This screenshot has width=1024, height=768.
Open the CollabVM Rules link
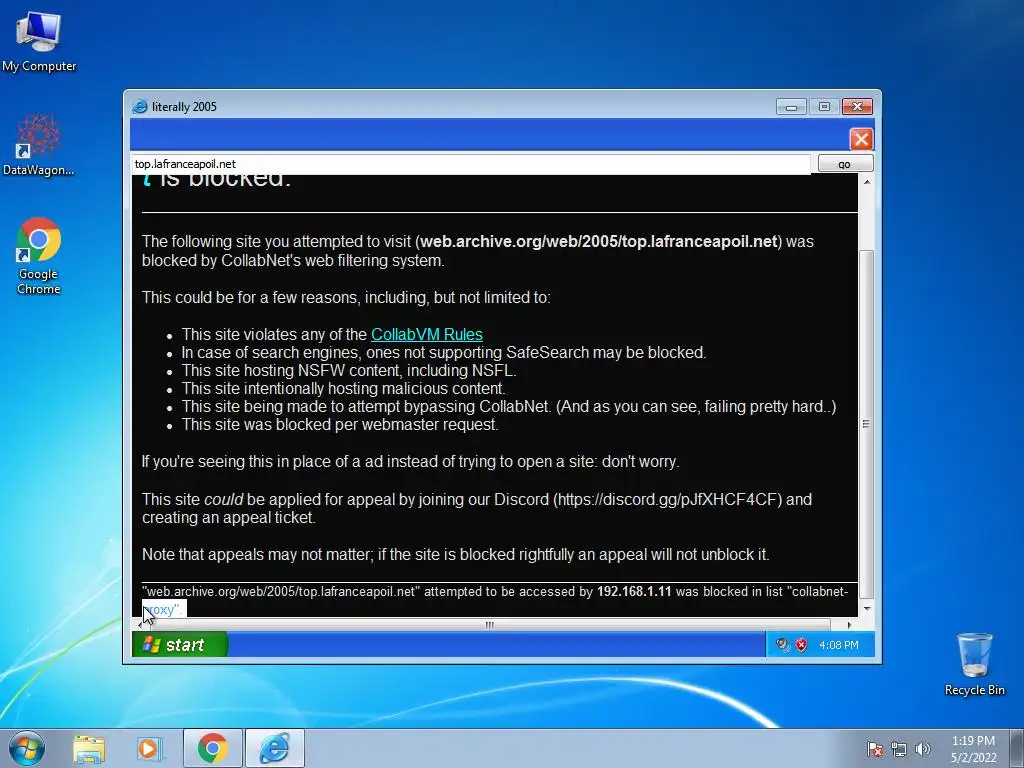pyautogui.click(x=426, y=334)
